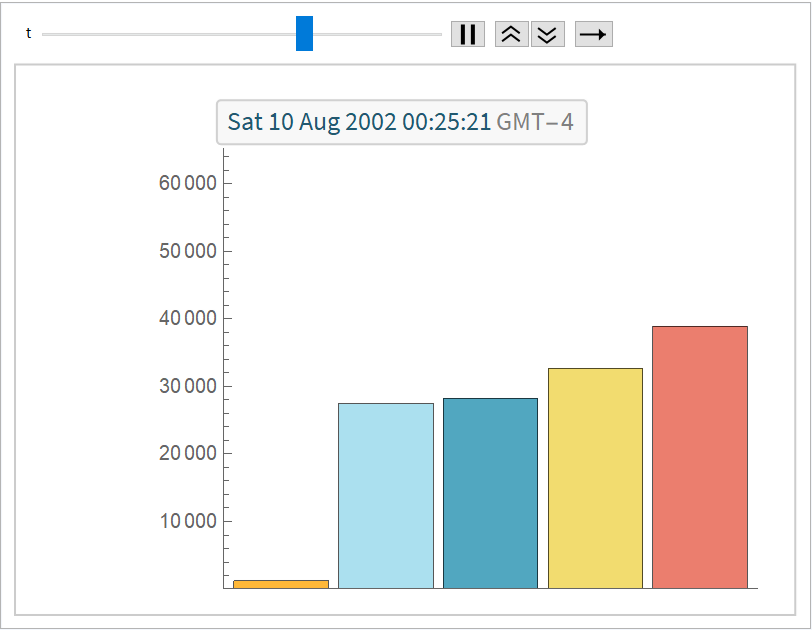Click the 30 000 axis label
The height and width of the screenshot is (632, 812).
coord(188,386)
